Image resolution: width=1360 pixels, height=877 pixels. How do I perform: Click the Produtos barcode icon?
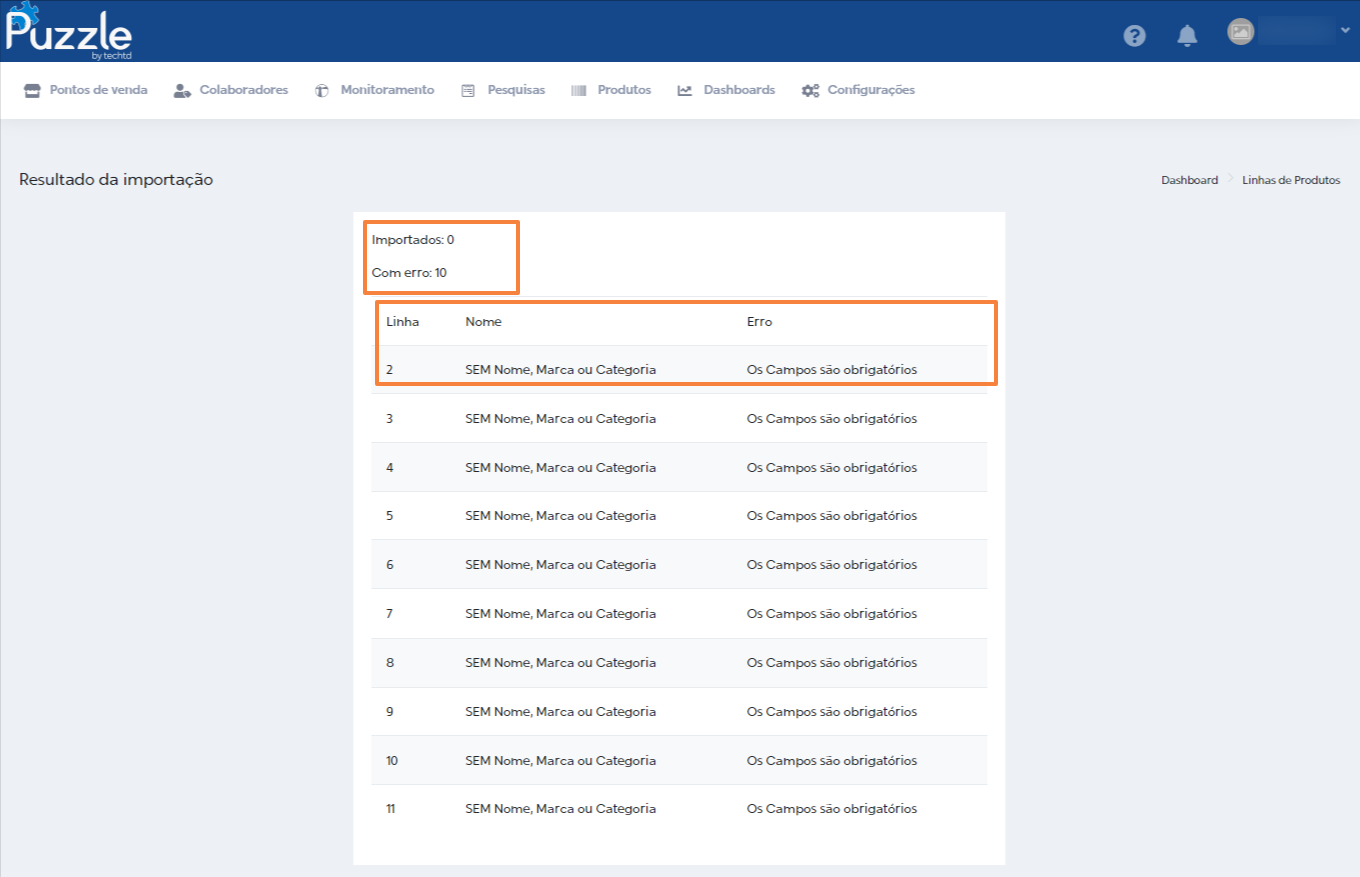coord(579,90)
